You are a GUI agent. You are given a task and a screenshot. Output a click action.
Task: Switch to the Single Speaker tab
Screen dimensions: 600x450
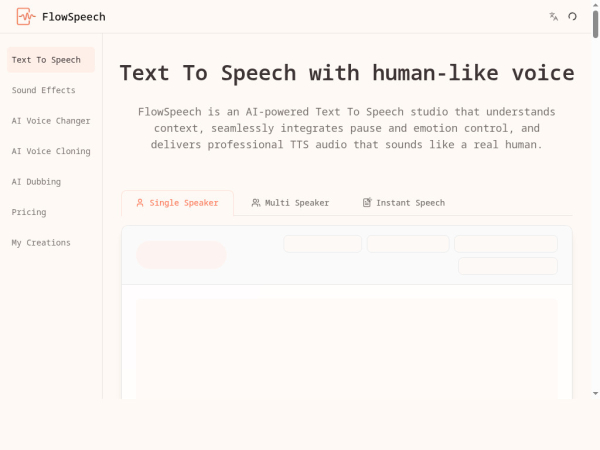pyautogui.click(x=178, y=203)
